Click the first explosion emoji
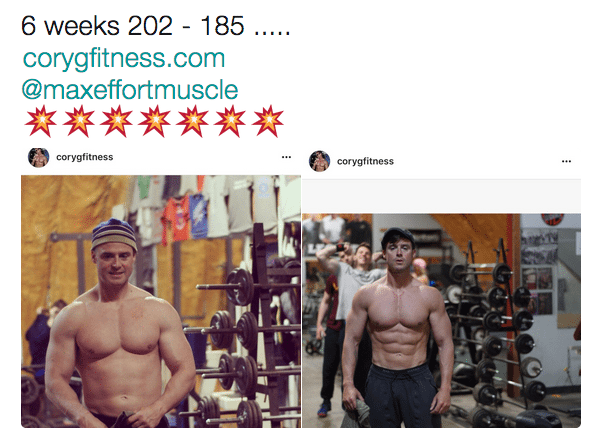This screenshot has width=596, height=438. [x=41, y=121]
